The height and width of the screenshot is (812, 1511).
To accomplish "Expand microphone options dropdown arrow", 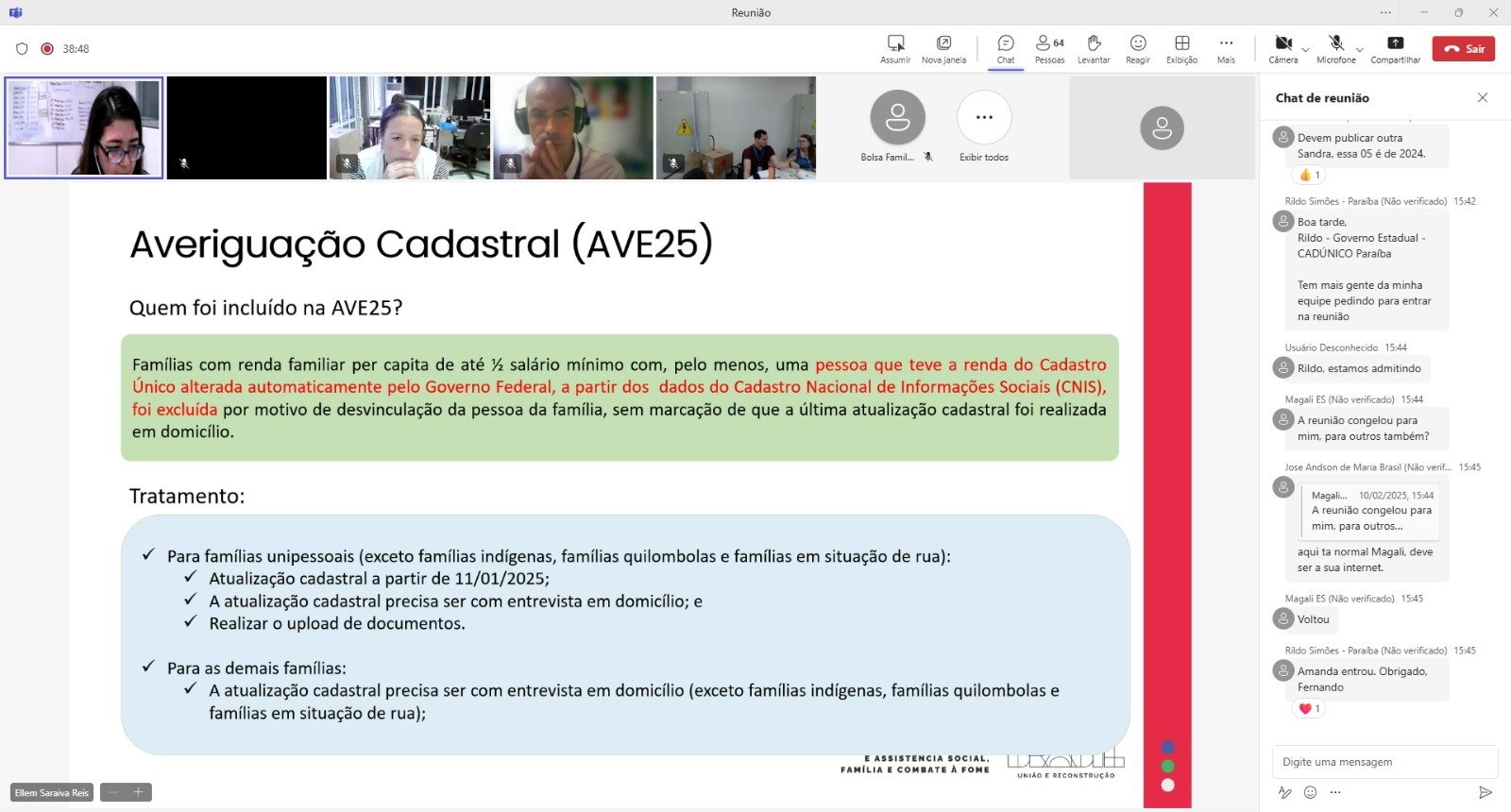I will pos(1360,49).
